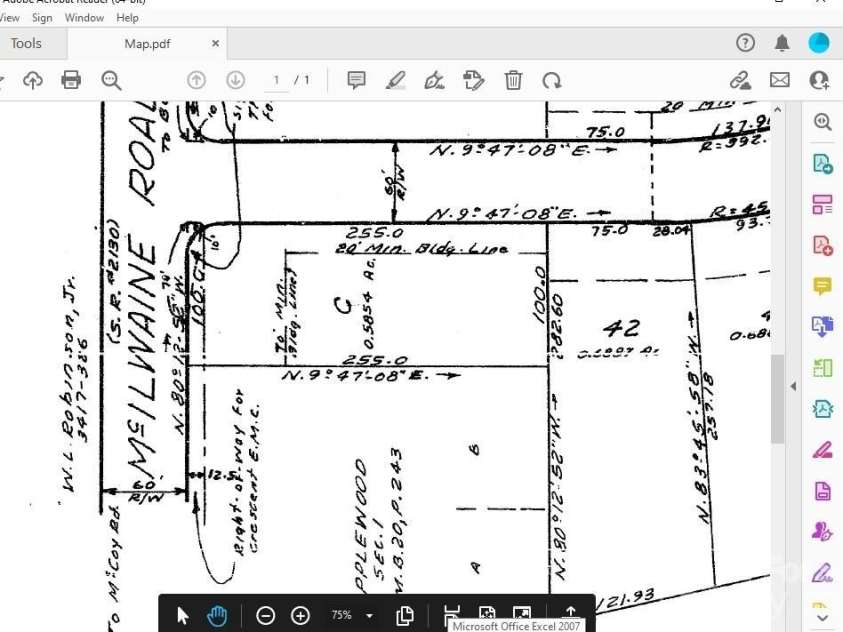The height and width of the screenshot is (632, 843).
Task: Open the Window menu
Action: click(x=84, y=18)
